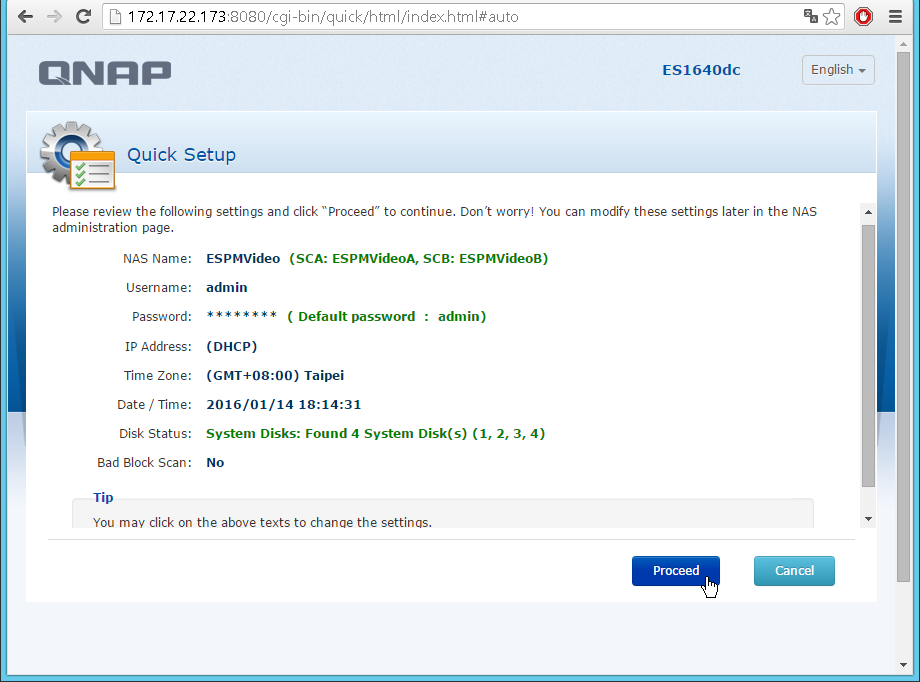This screenshot has width=920, height=682.
Task: Click the Cancel button
Action: pyautogui.click(x=794, y=571)
